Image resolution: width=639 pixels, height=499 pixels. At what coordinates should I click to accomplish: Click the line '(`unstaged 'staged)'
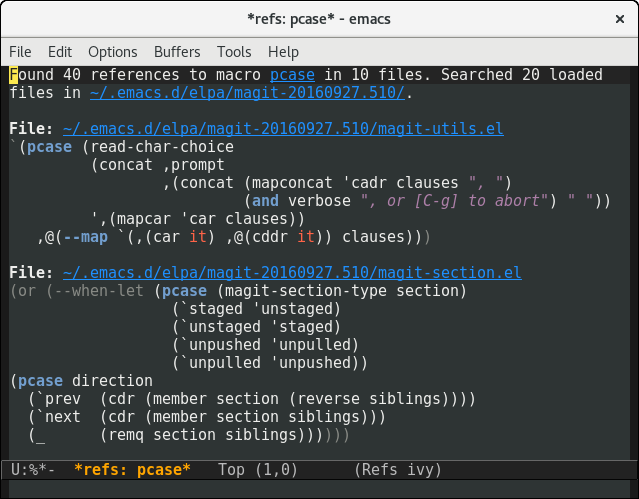click(x=256, y=327)
